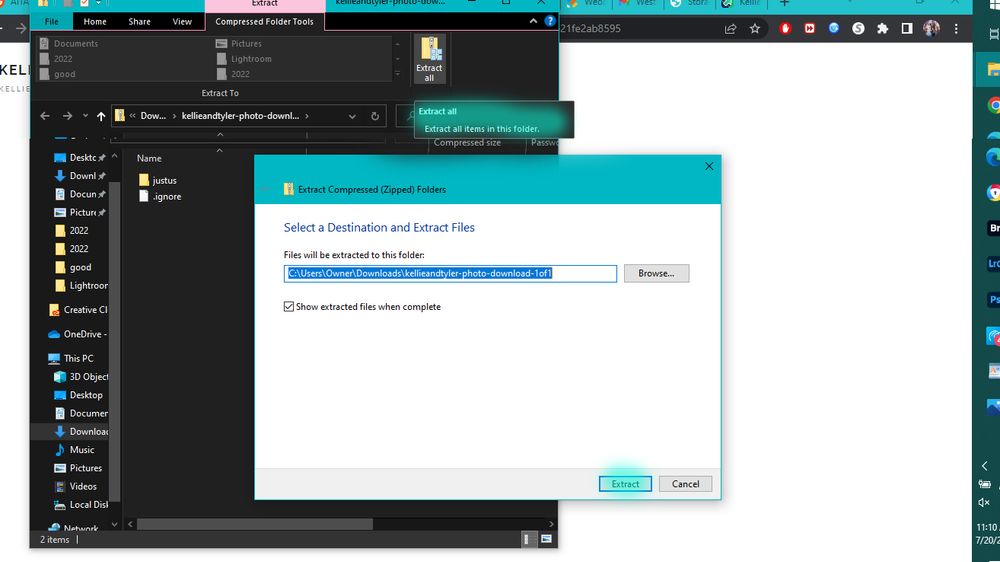This screenshot has width=1000, height=562.
Task: Open OneDrive in navigation pane
Action: point(78,334)
